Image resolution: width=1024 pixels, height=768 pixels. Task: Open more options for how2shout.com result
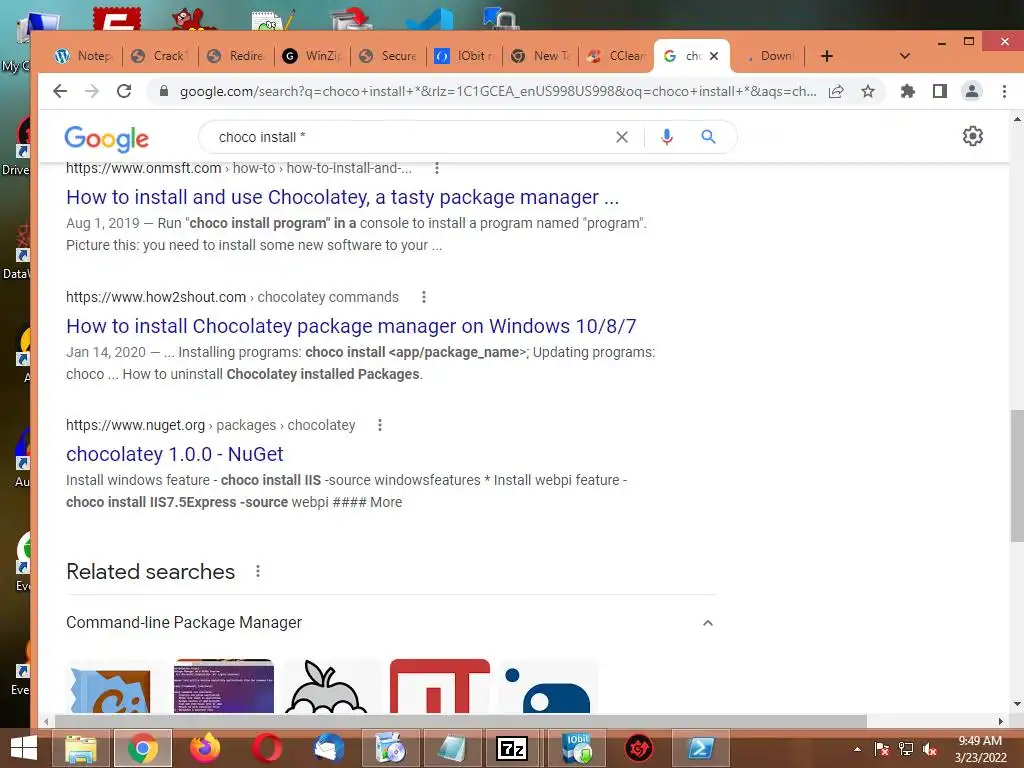pos(424,297)
